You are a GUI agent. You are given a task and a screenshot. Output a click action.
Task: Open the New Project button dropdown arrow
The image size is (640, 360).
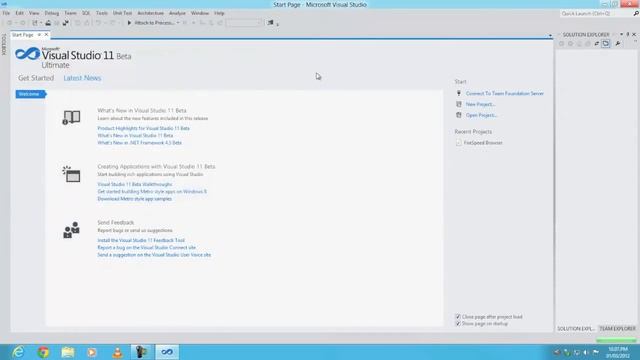[x=41, y=23]
